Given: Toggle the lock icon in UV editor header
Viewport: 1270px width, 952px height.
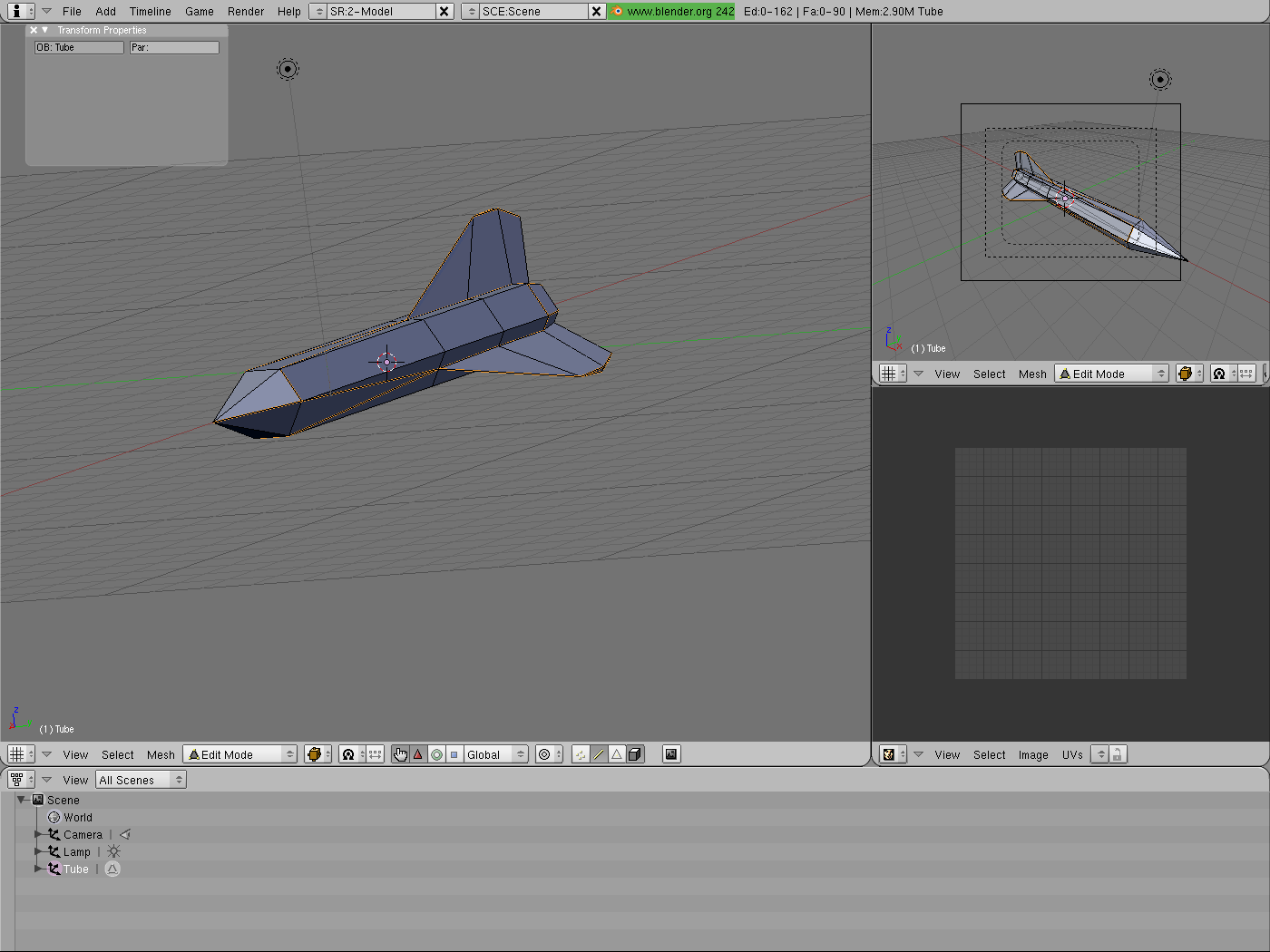Looking at the screenshot, I should pyautogui.click(x=1118, y=754).
